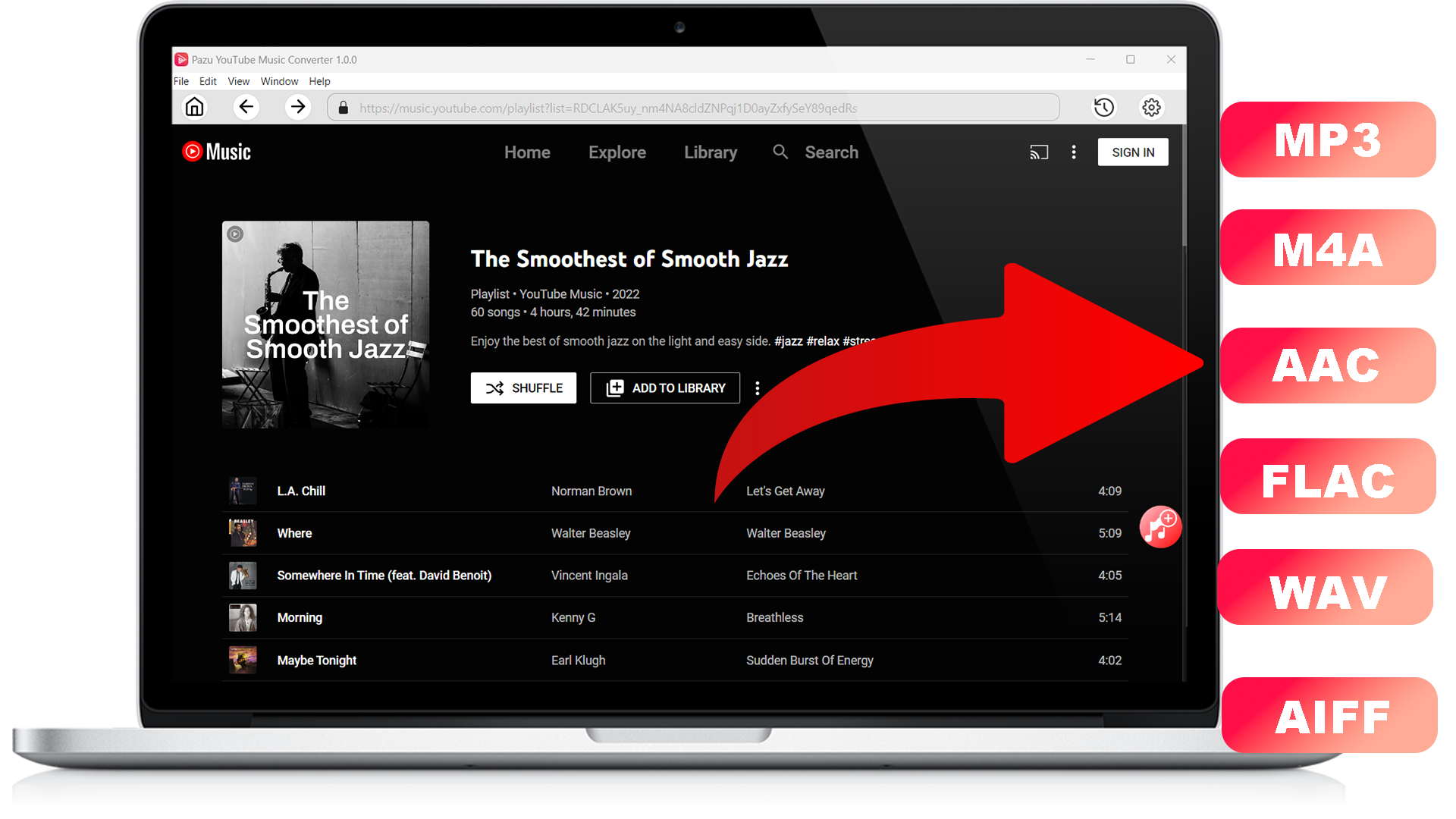Click the Smooth Jazz playlist cover art
The width and height of the screenshot is (1456, 819).
coord(325,325)
